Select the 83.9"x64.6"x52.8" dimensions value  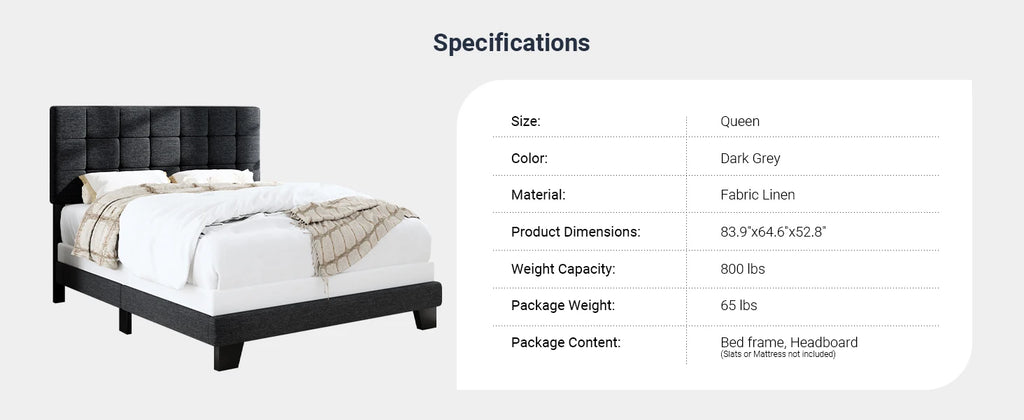coord(774,232)
